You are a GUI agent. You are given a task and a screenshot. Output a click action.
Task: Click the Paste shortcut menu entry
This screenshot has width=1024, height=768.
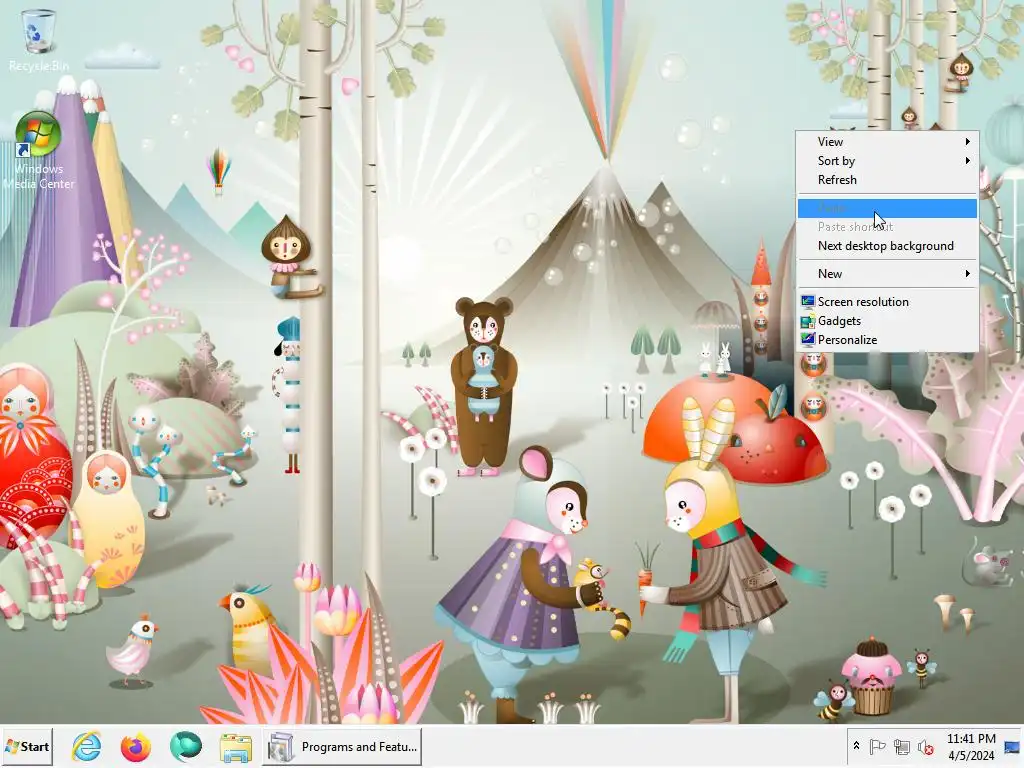[x=887, y=227]
